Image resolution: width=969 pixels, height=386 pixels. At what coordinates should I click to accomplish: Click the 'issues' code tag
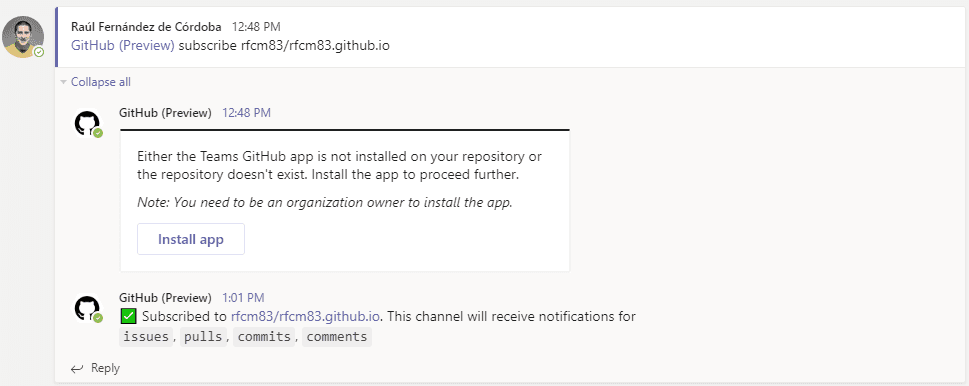146,337
